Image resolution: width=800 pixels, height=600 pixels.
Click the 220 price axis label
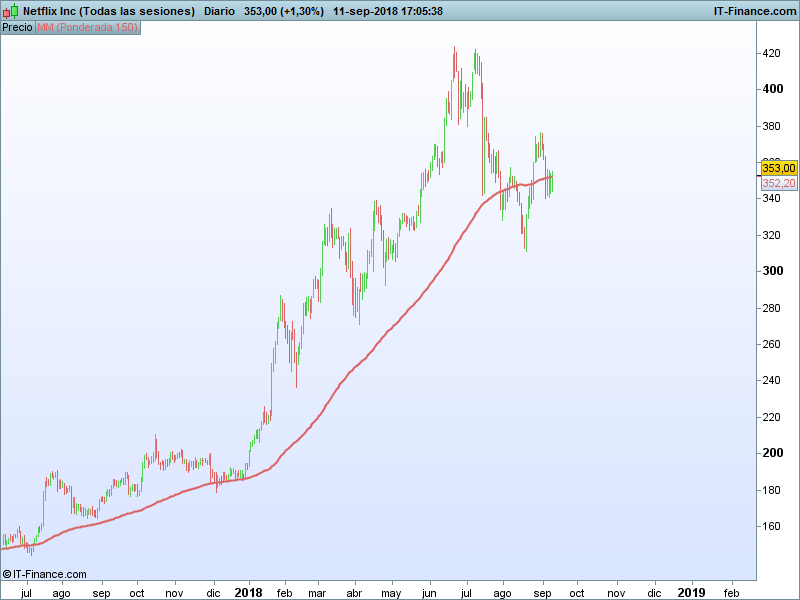(x=771, y=417)
